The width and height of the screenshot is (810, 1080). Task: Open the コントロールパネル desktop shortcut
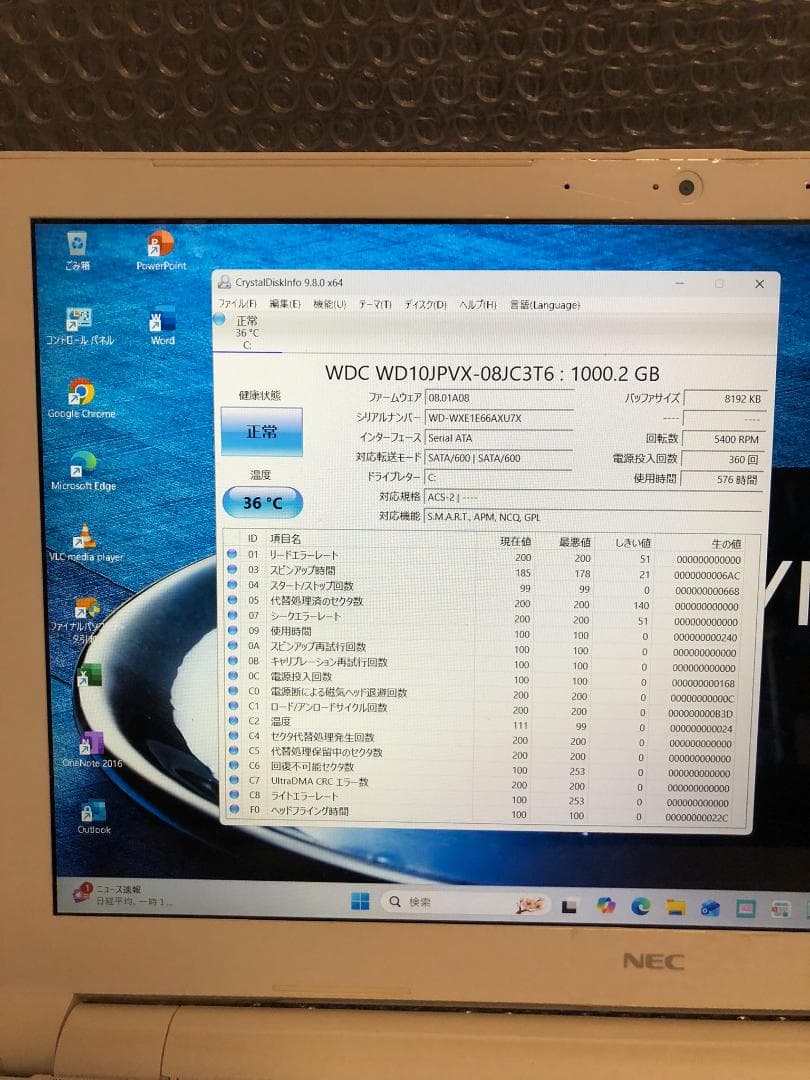coord(80,326)
